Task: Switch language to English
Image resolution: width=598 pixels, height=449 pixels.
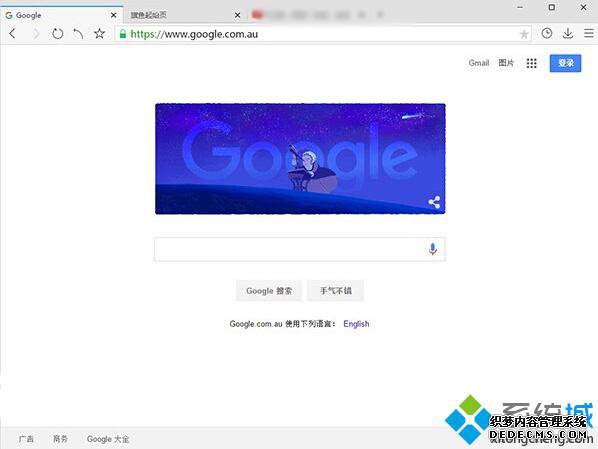Action: pyautogui.click(x=356, y=324)
